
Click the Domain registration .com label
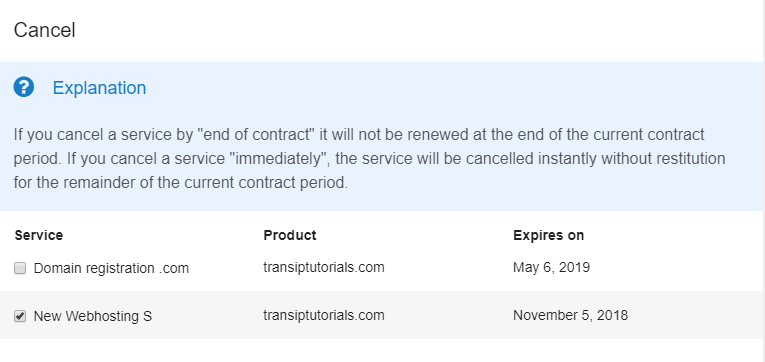coord(111,268)
